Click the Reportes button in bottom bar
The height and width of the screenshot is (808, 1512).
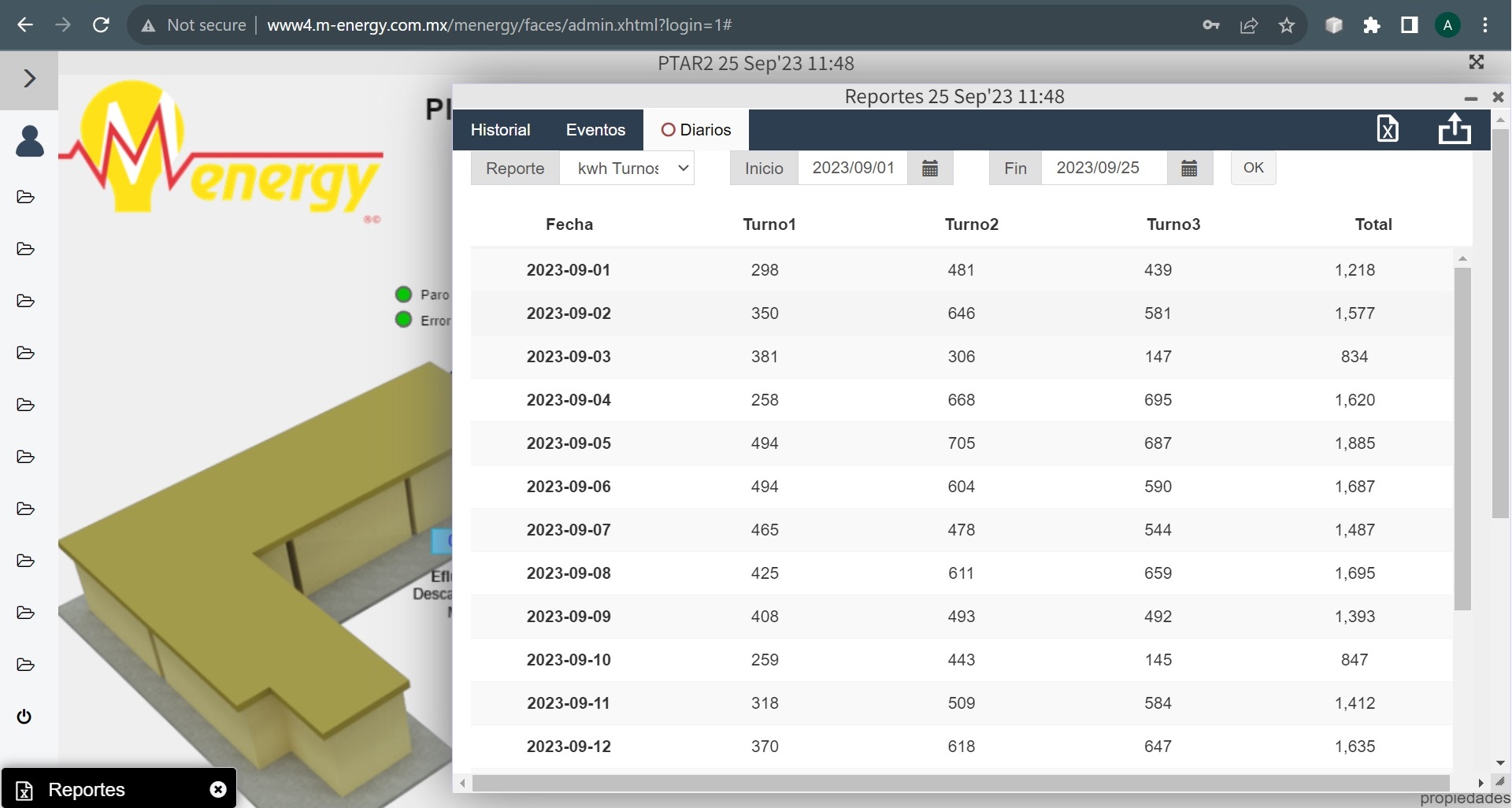87,789
